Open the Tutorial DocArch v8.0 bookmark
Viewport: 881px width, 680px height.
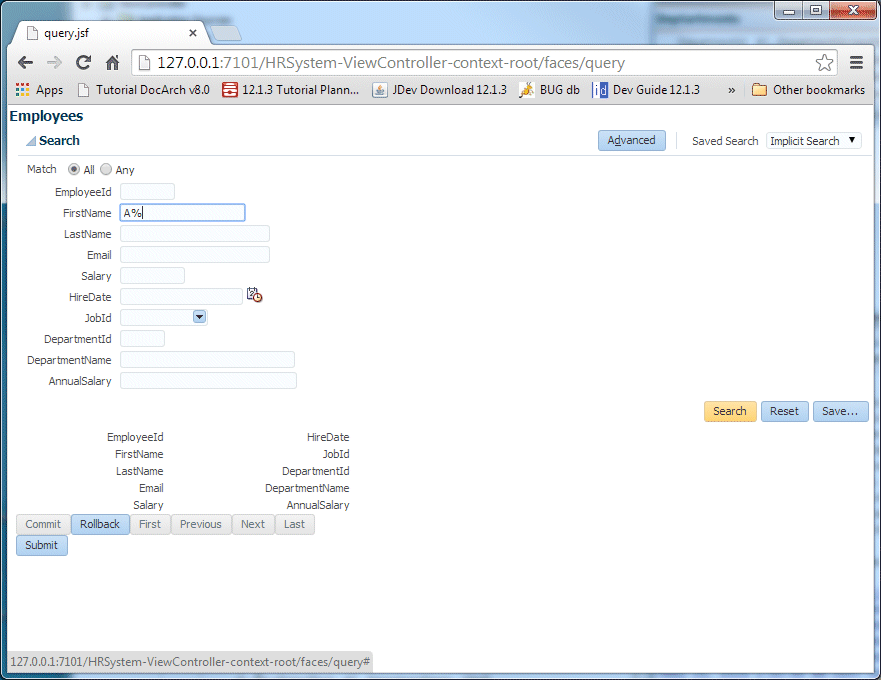click(144, 90)
